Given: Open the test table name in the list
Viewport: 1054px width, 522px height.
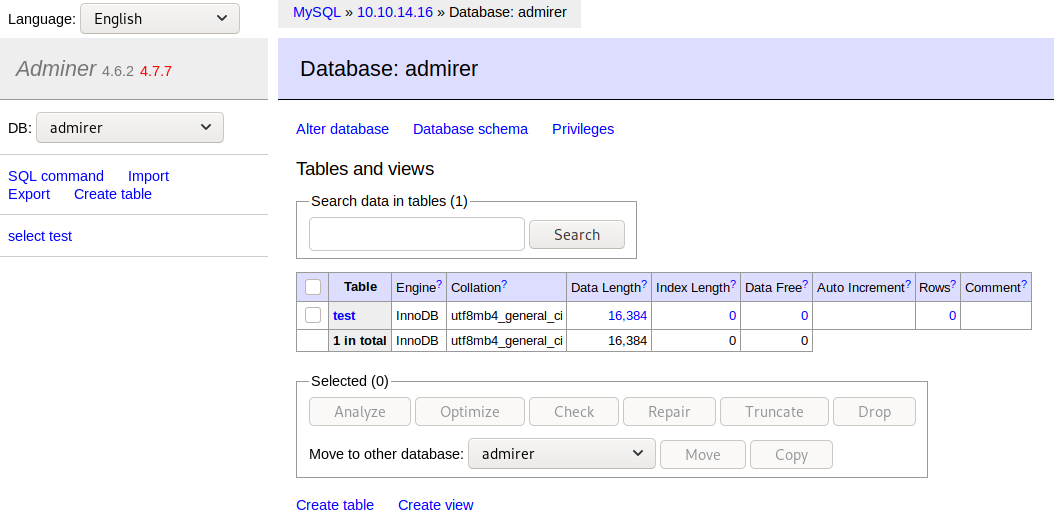Looking at the screenshot, I should 344,316.
